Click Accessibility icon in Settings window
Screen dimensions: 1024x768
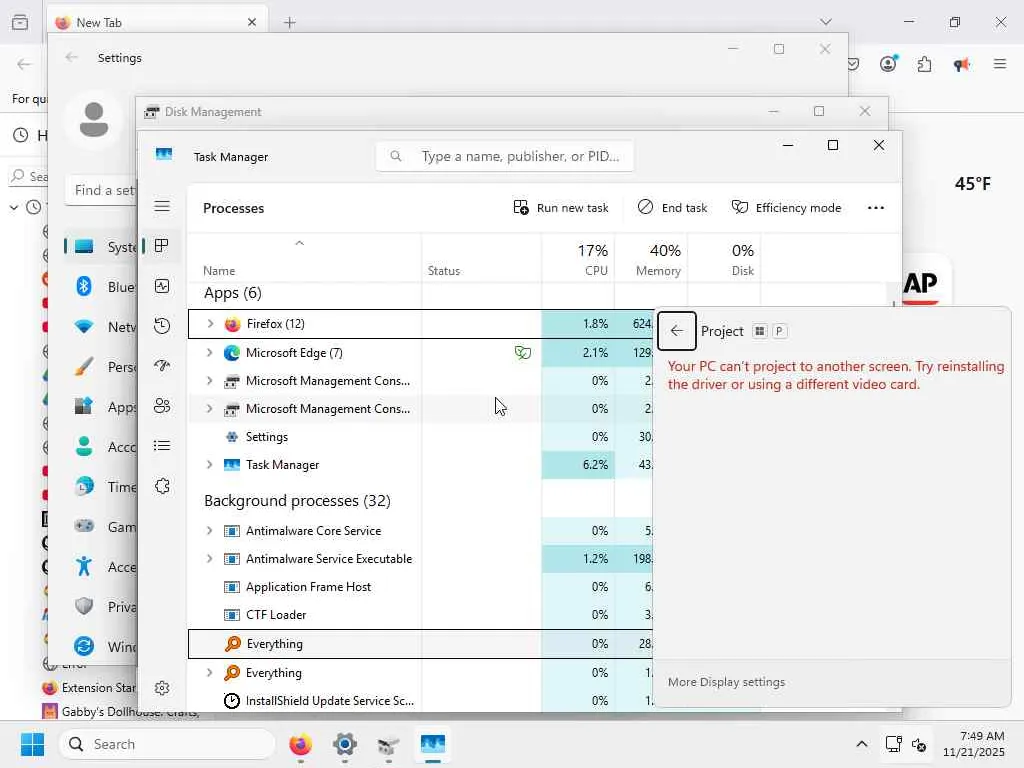84,566
